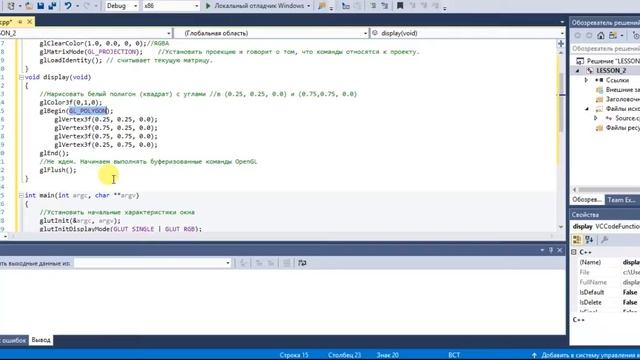
Task: Close the .cpp editor tab
Action: click(x=29, y=22)
